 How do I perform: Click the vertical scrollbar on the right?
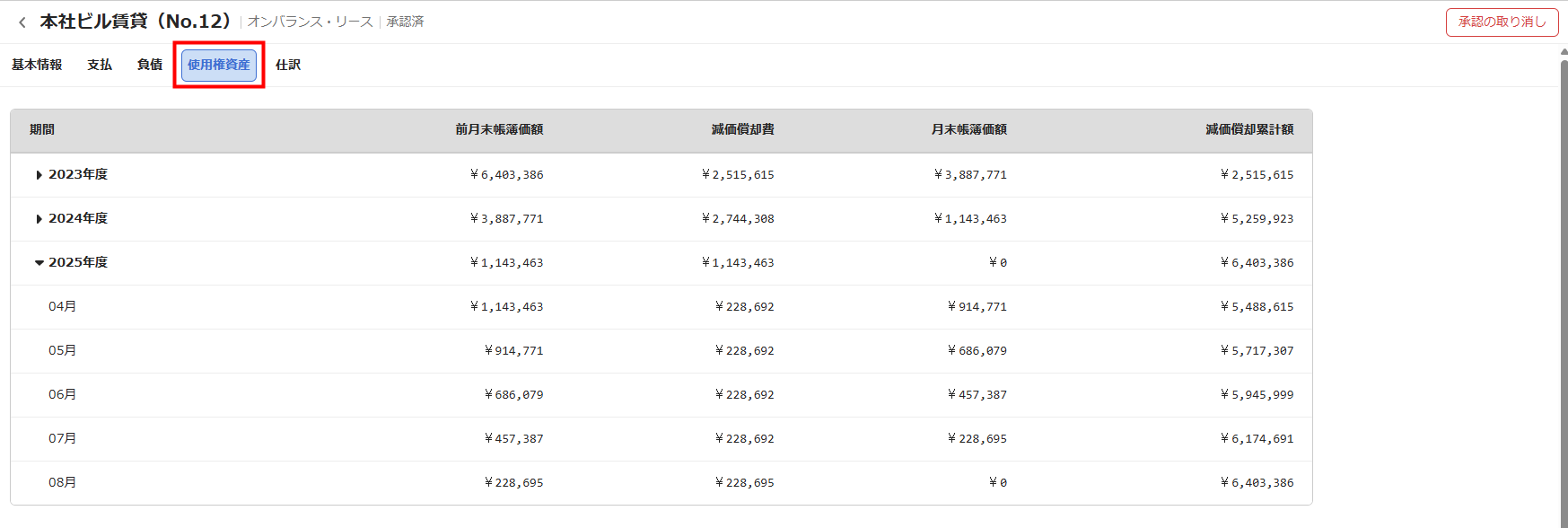[1564, 269]
